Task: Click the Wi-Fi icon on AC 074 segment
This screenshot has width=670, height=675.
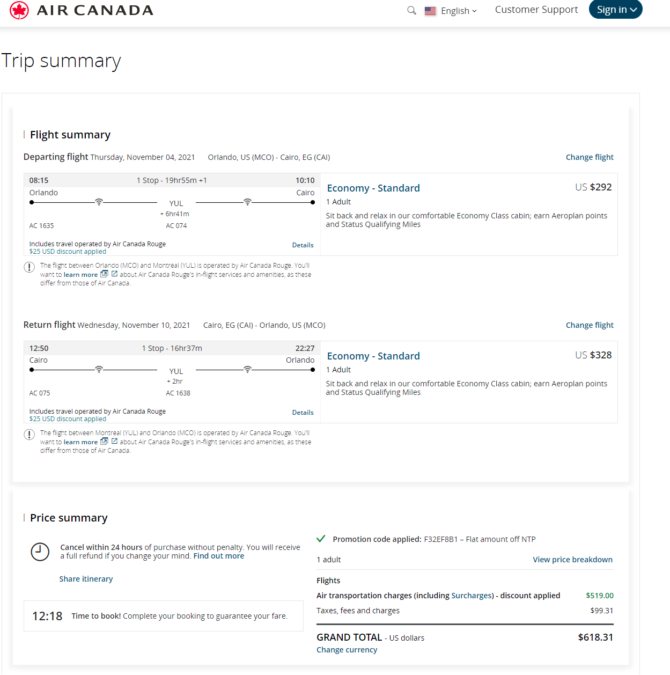Action: pyautogui.click(x=247, y=201)
